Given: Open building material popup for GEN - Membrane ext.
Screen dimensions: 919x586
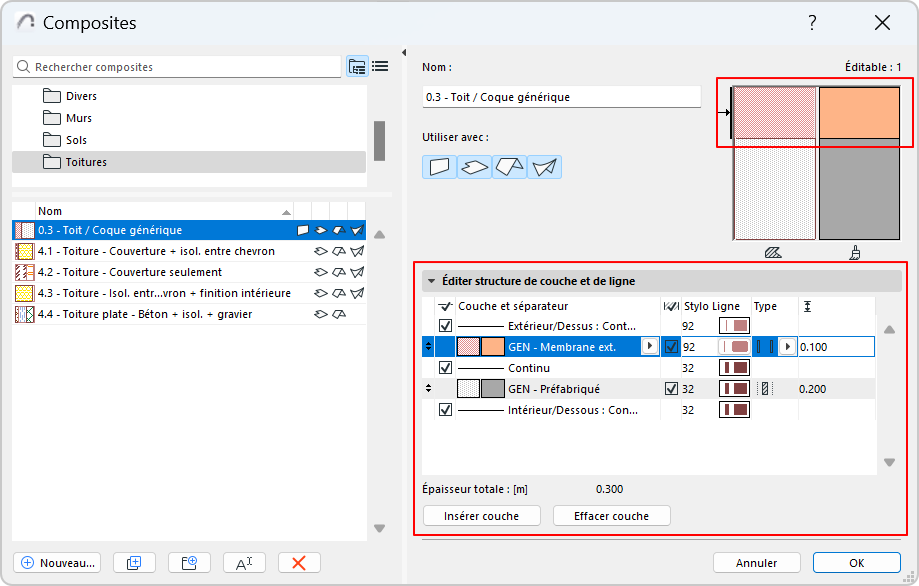Looking at the screenshot, I should coord(649,346).
